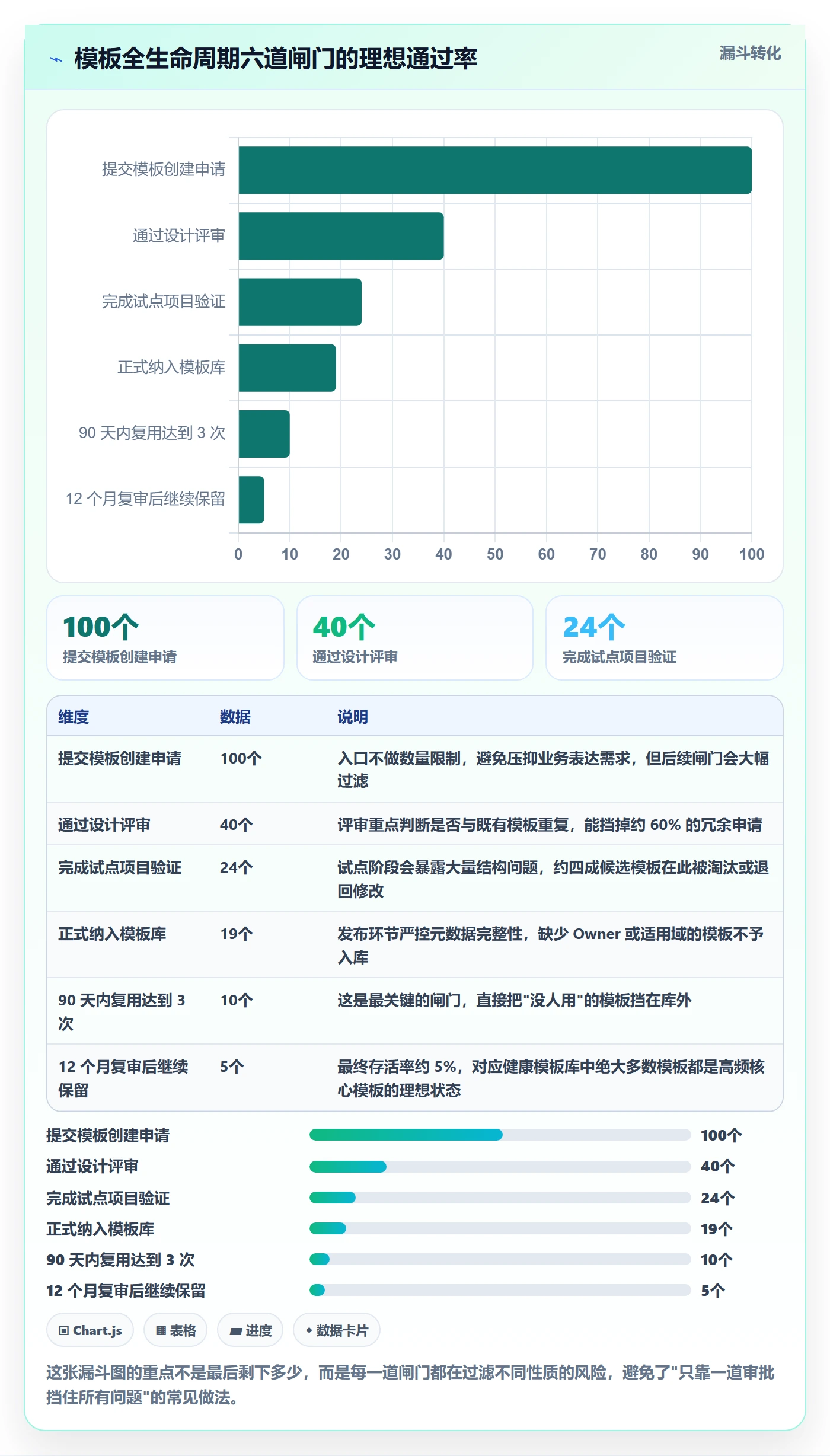Click the footer note starting 这张漏斗图的重点
830x1456 pixels.
[410, 1385]
